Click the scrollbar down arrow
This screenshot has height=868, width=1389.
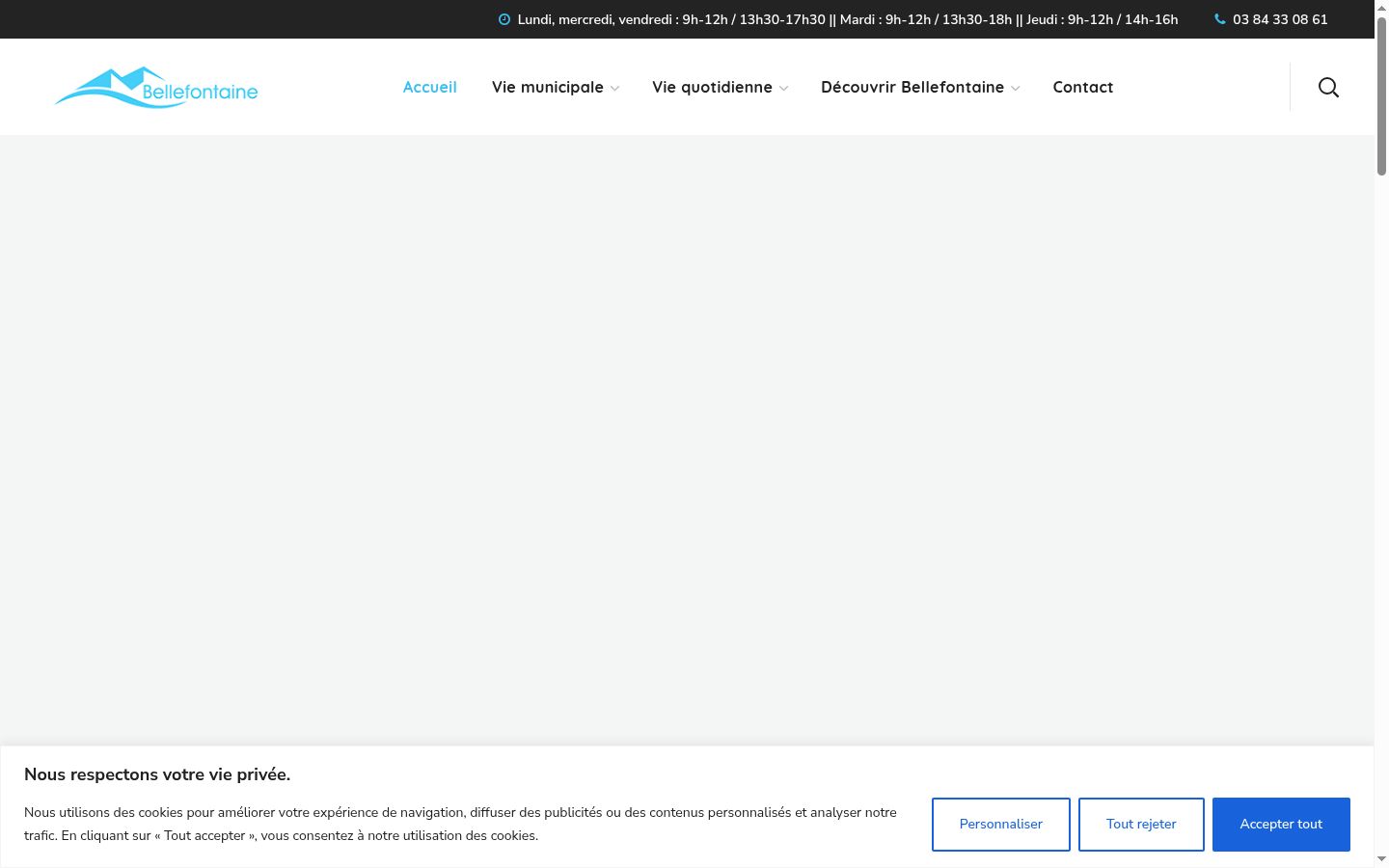pyautogui.click(x=1381, y=859)
